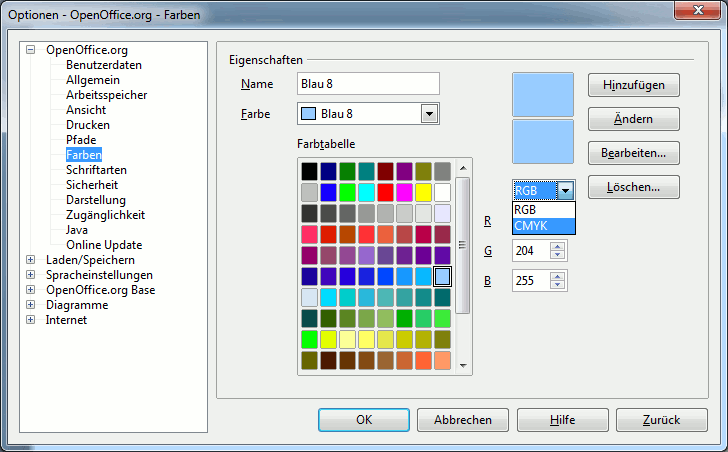Select Online Update in the tree

pyautogui.click(x=104, y=245)
